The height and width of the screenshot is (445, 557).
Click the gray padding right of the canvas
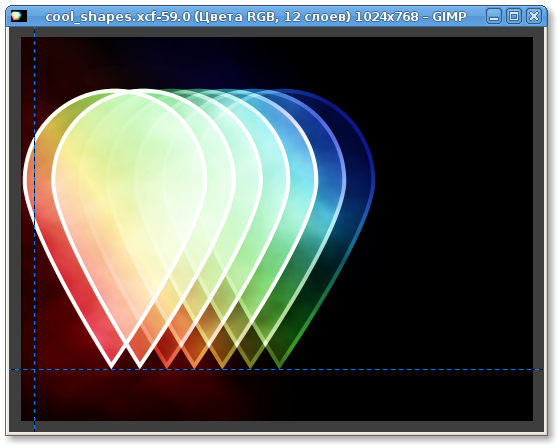538,227
